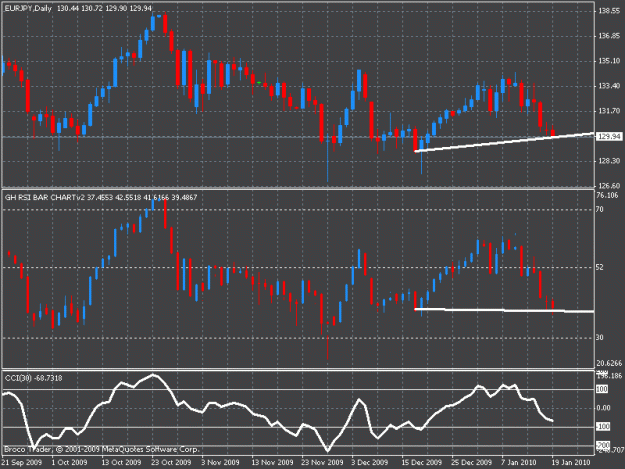
Task: Select the 128.30 price scale value
Action: (x=609, y=161)
